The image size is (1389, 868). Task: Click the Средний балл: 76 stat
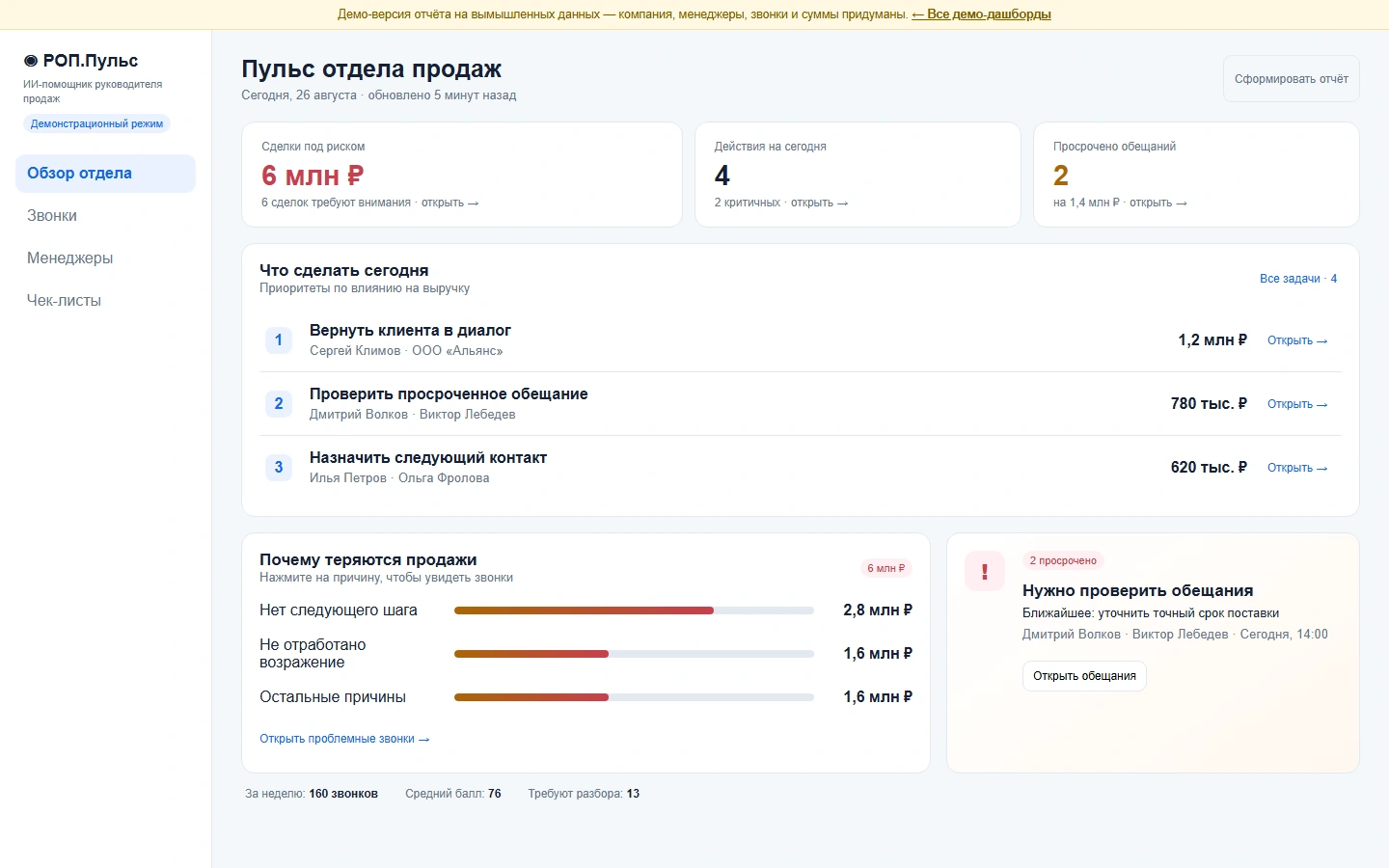(x=453, y=794)
